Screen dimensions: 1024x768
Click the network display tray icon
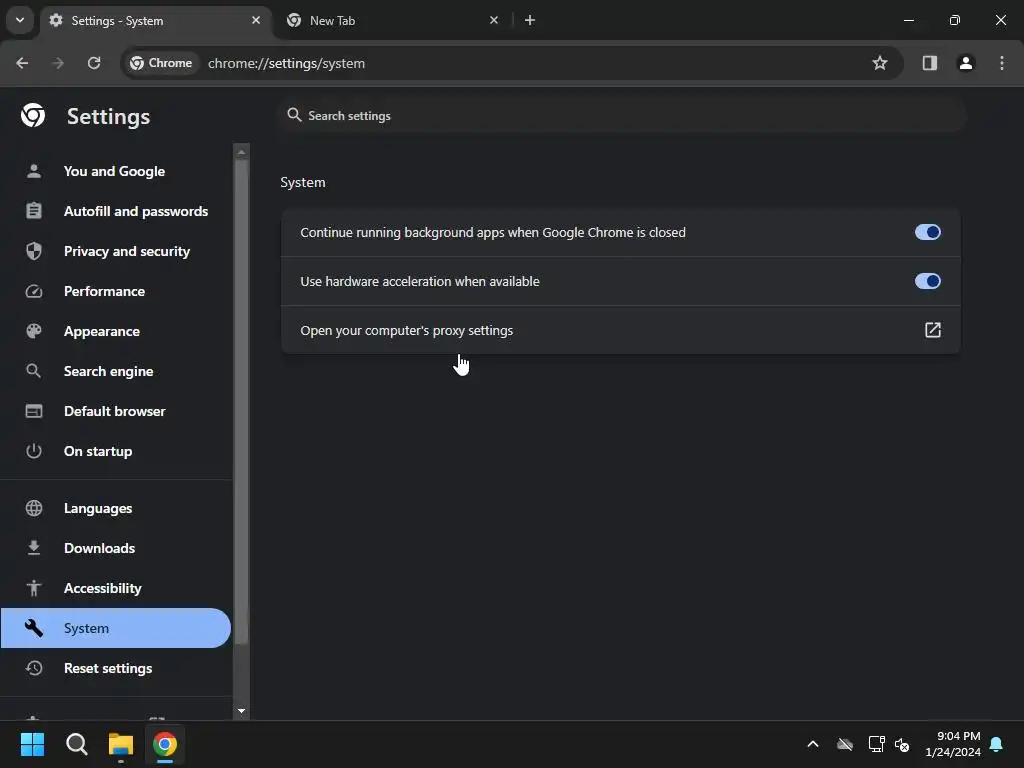(x=876, y=744)
